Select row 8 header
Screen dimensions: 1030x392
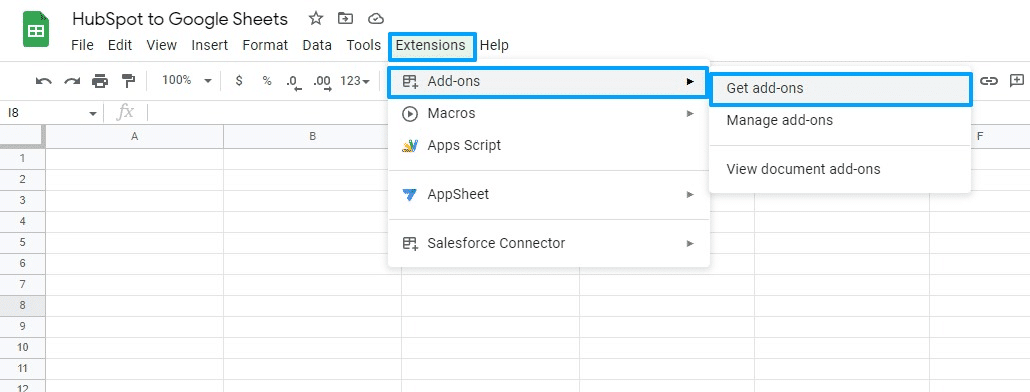[22, 305]
